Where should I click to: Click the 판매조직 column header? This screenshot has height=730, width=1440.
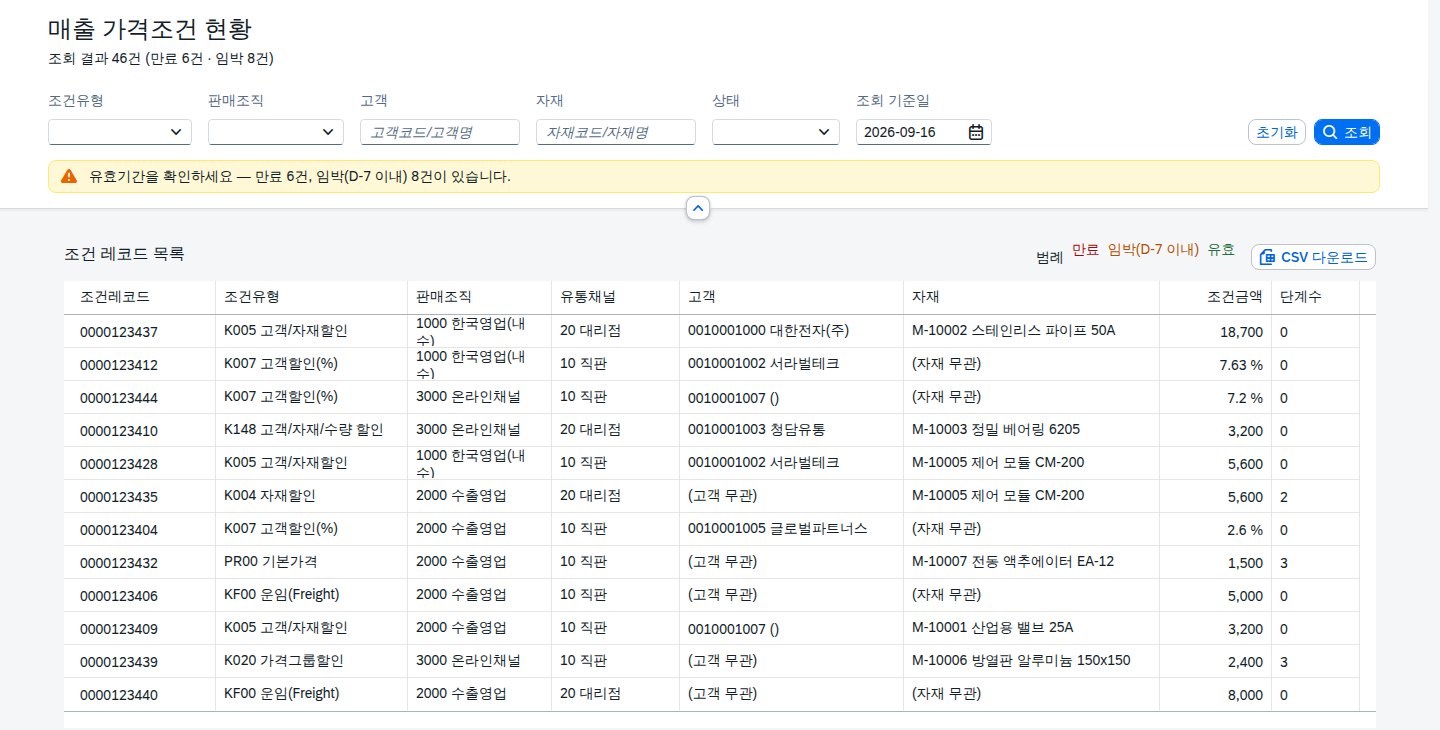(x=480, y=297)
